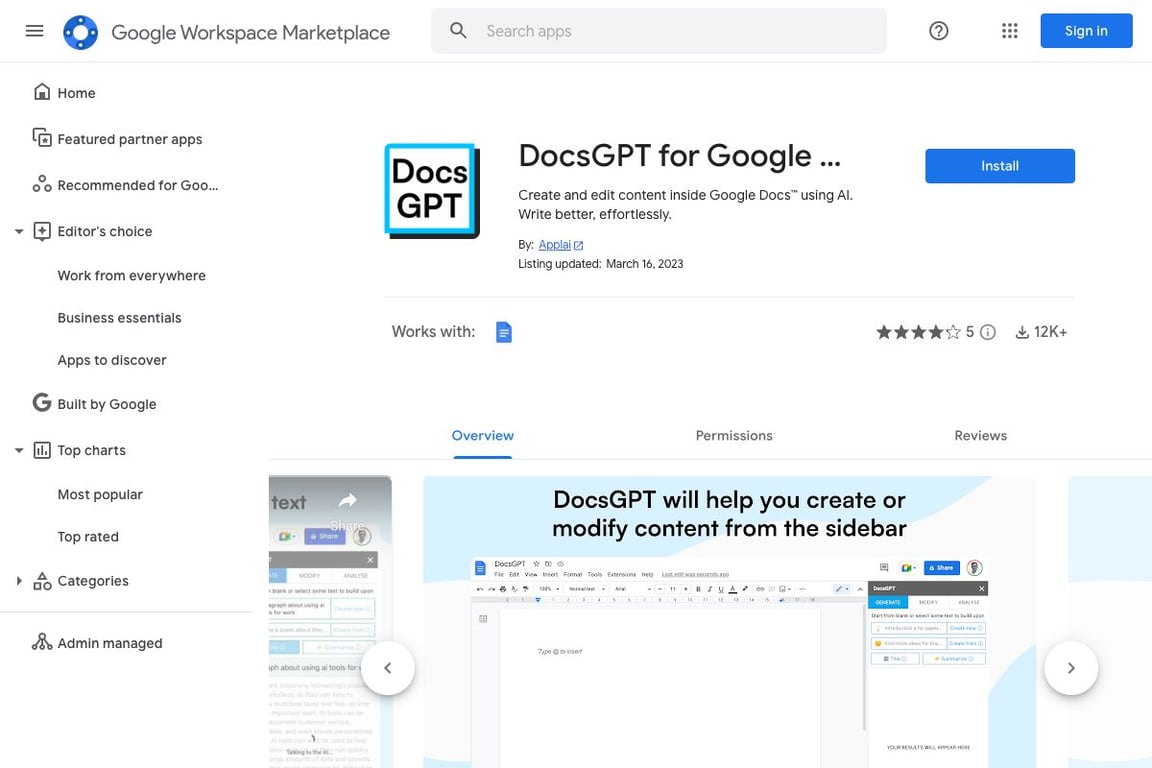Open Categories in sidebar

tap(93, 581)
